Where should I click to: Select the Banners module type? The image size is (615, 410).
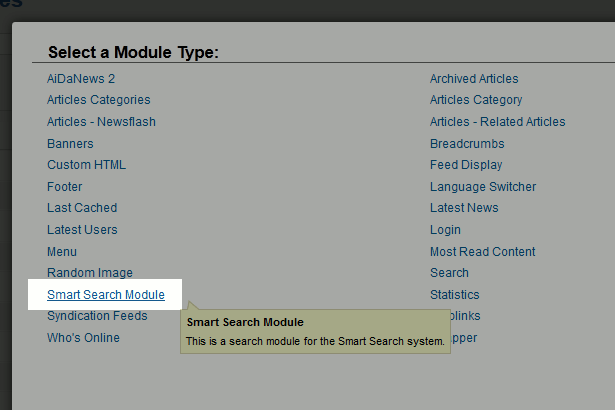(x=70, y=144)
